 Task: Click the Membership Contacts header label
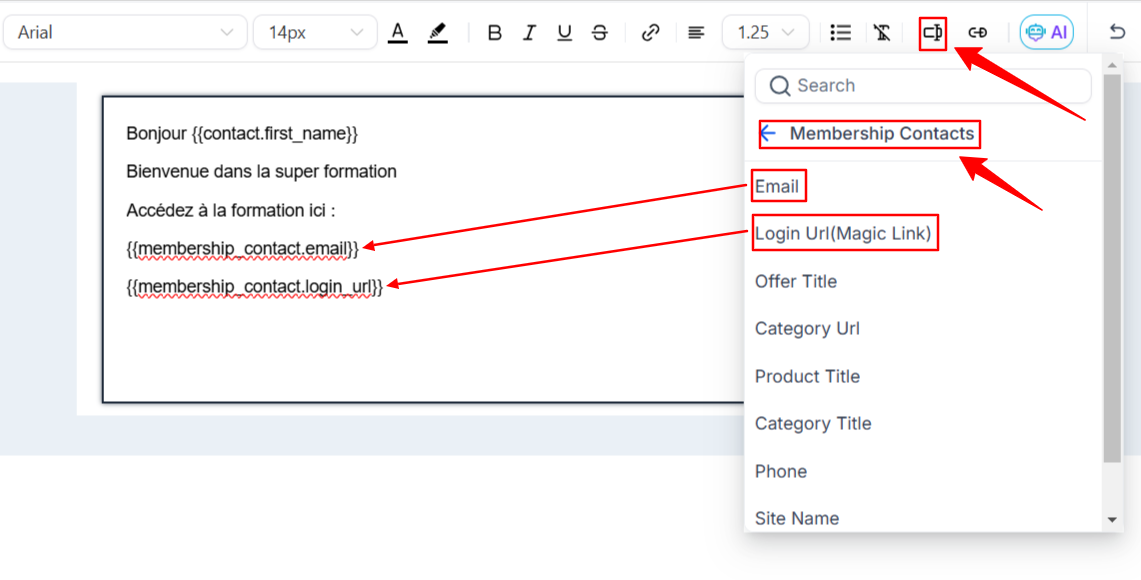[x=882, y=133]
